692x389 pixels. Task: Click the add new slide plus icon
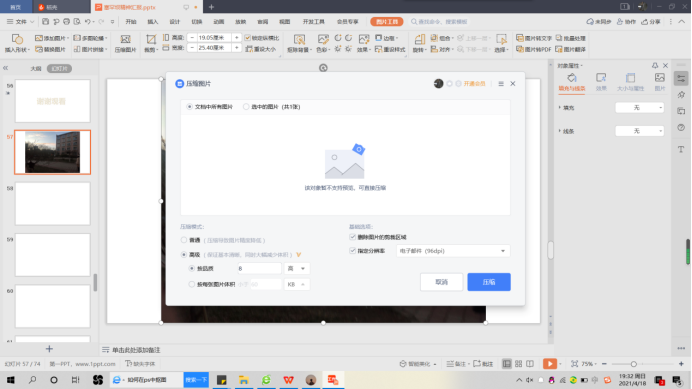point(49,349)
